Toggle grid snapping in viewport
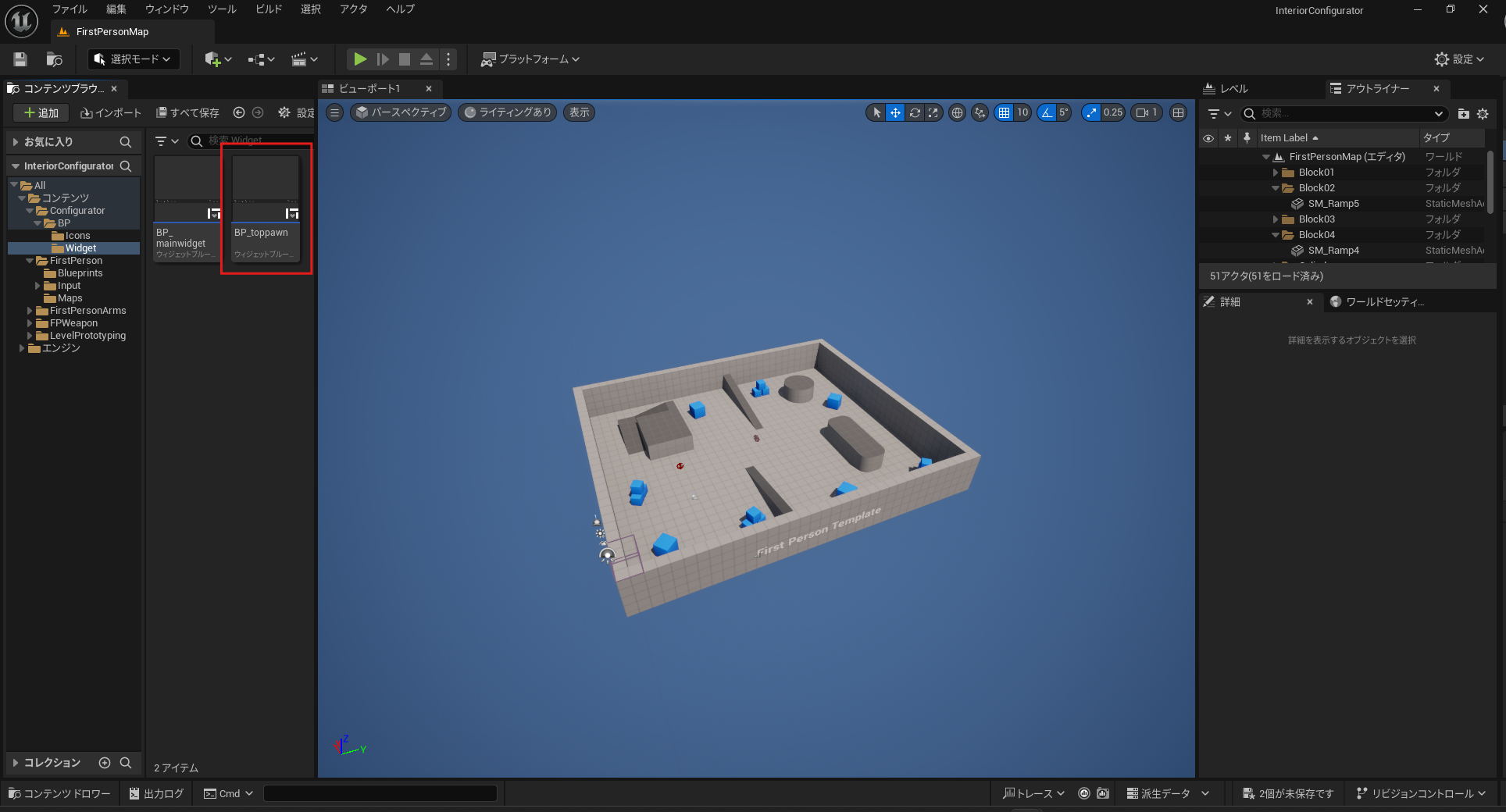The height and width of the screenshot is (812, 1506). pyautogui.click(x=1004, y=113)
